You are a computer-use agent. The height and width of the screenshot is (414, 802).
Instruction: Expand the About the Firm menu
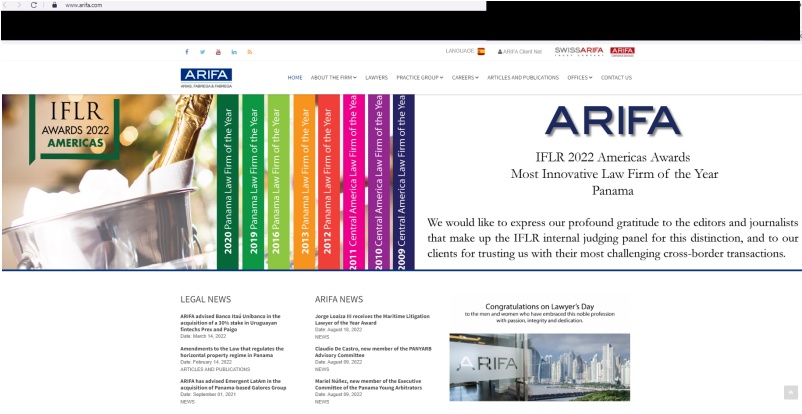click(x=332, y=77)
